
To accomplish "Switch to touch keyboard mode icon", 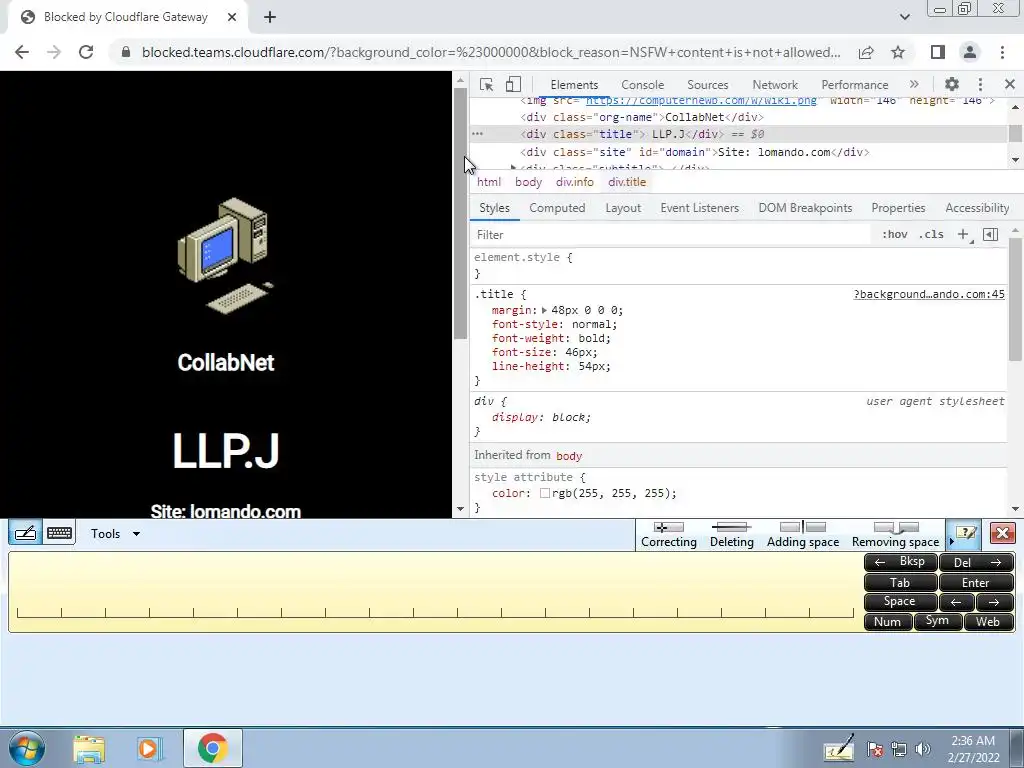I will pyautogui.click(x=59, y=533).
